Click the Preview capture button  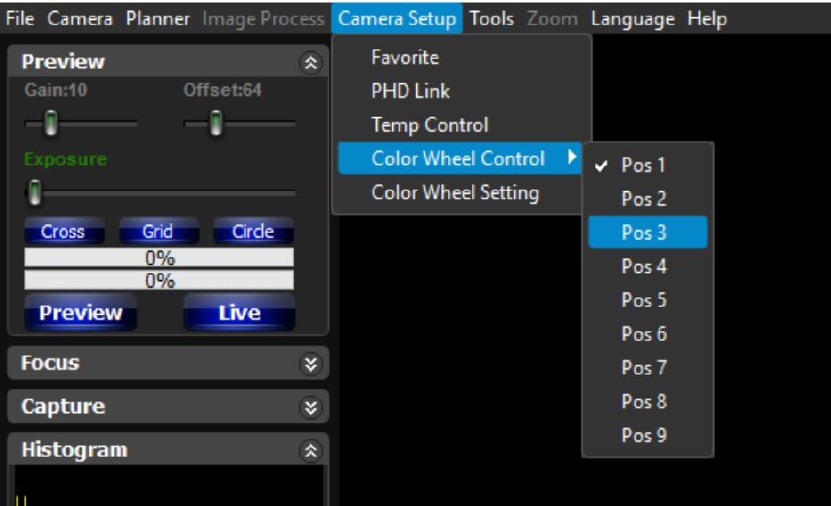coord(80,313)
